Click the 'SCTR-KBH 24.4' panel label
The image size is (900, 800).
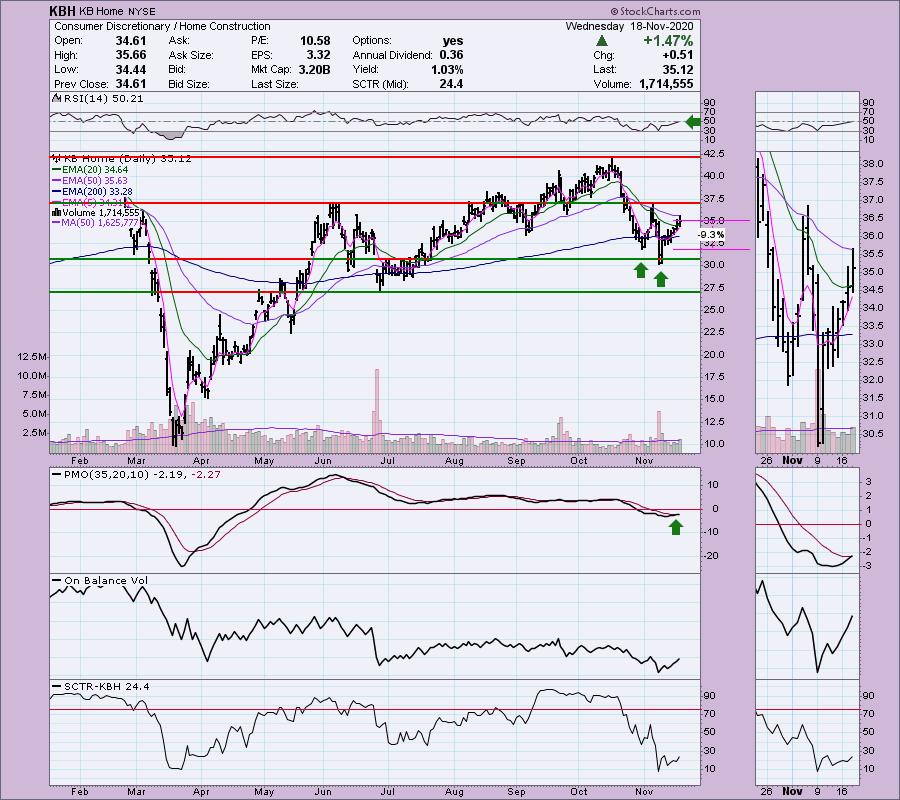pyautogui.click(x=107, y=686)
